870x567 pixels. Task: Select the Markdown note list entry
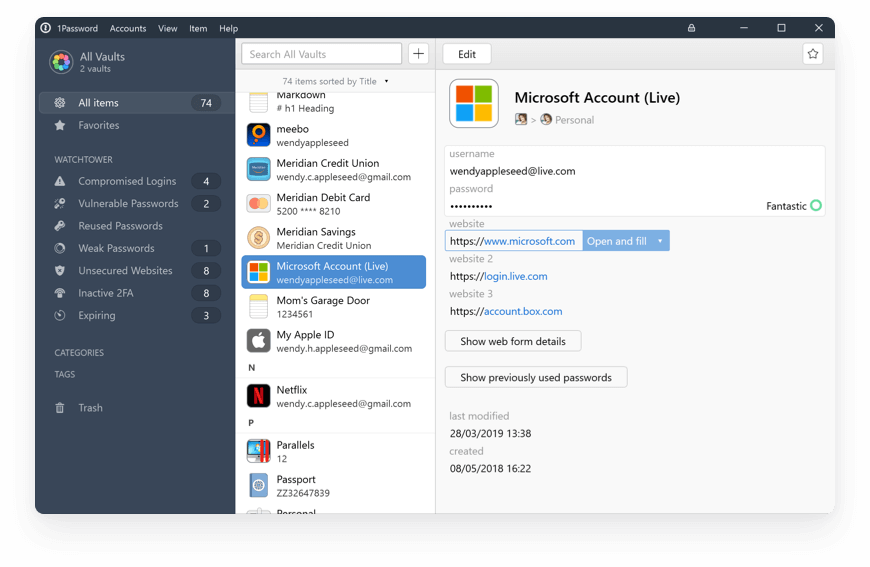point(333,102)
